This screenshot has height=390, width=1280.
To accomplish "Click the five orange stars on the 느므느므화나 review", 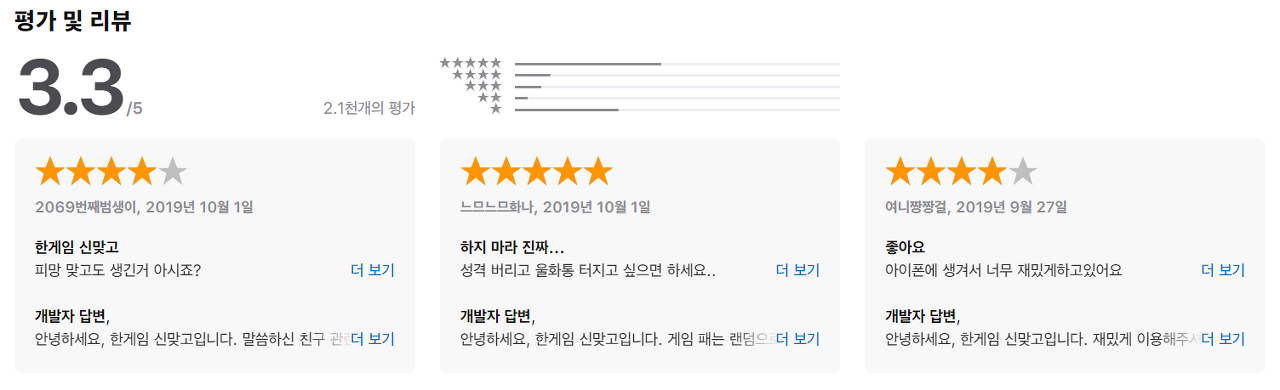I will tap(536, 172).
